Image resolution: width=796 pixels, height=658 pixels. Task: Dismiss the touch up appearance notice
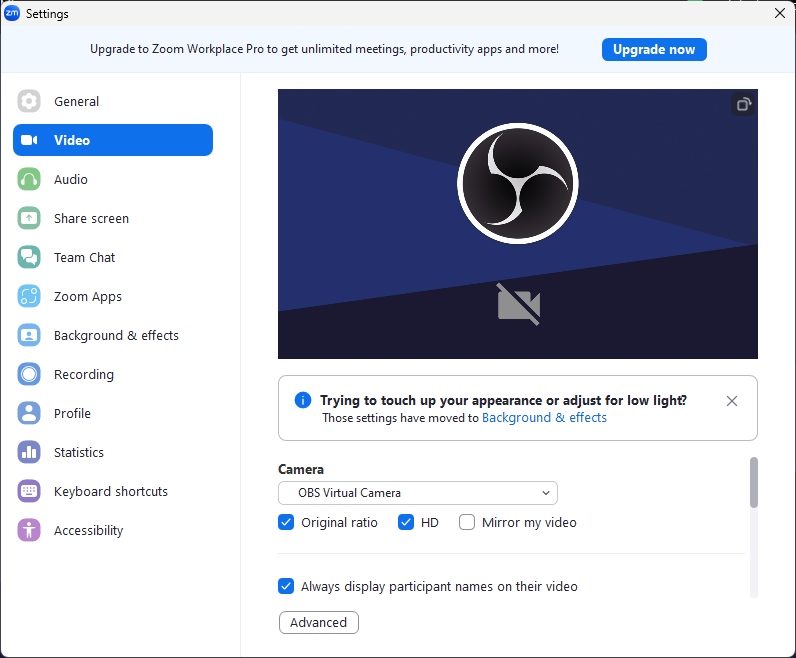[x=732, y=401]
